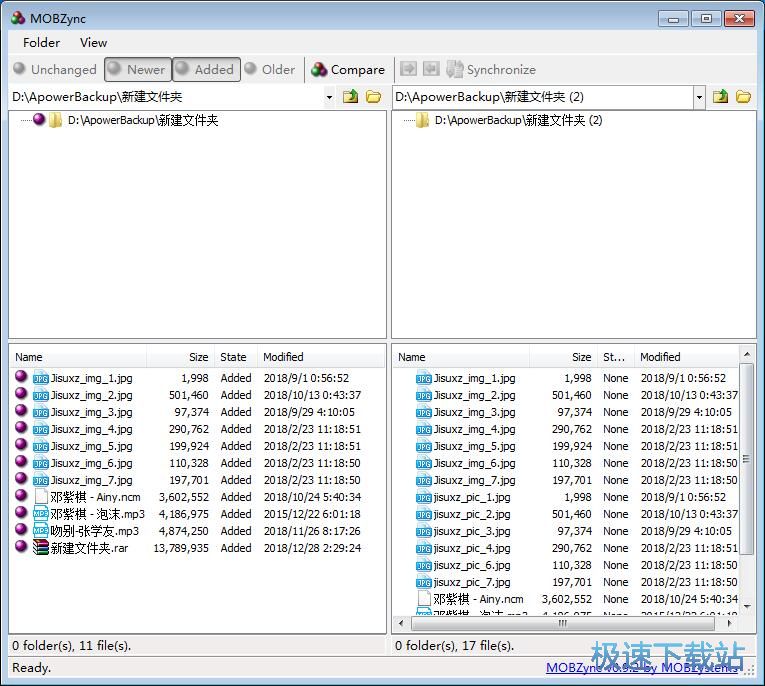Viewport: 765px width, 686px height.
Task: Click the right pane browse folder icon
Action: 743,97
